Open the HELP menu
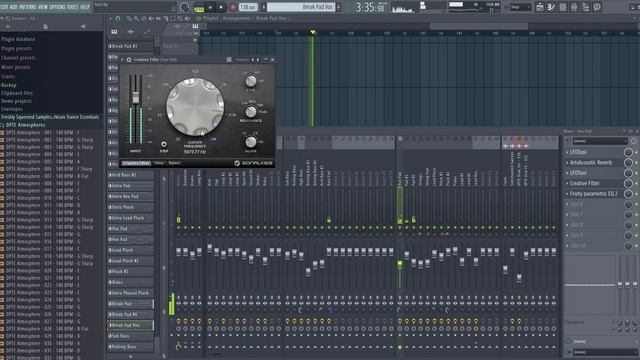 pyautogui.click(x=85, y=7)
